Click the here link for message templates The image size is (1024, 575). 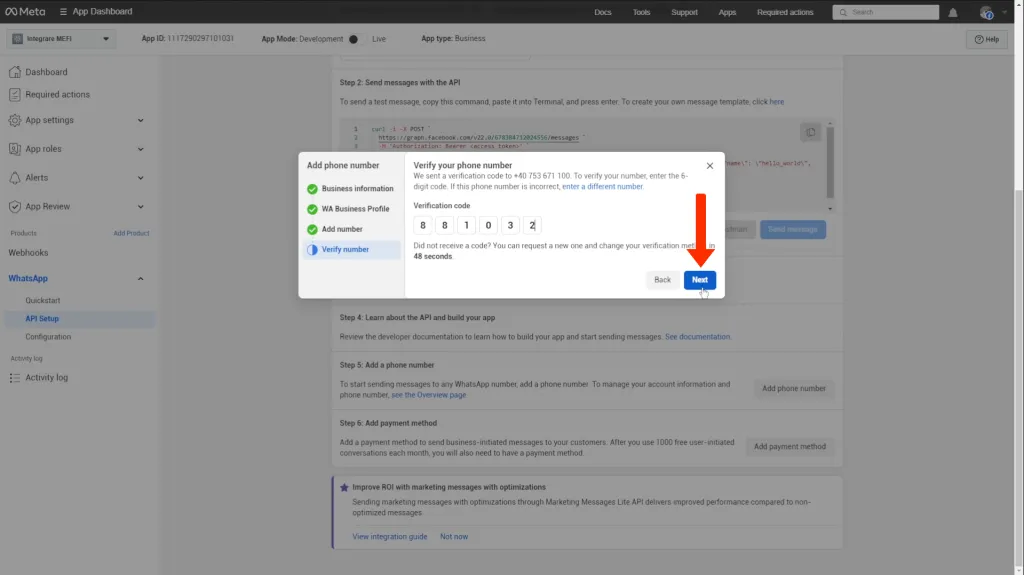coord(776,102)
